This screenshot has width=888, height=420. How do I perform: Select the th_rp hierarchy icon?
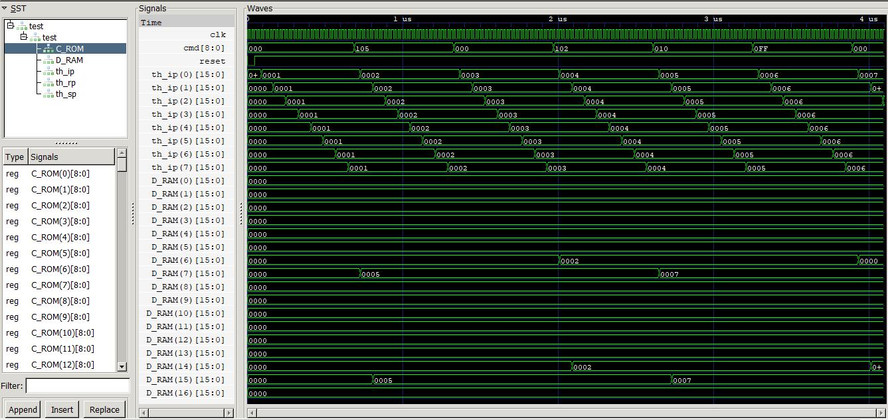(47, 83)
